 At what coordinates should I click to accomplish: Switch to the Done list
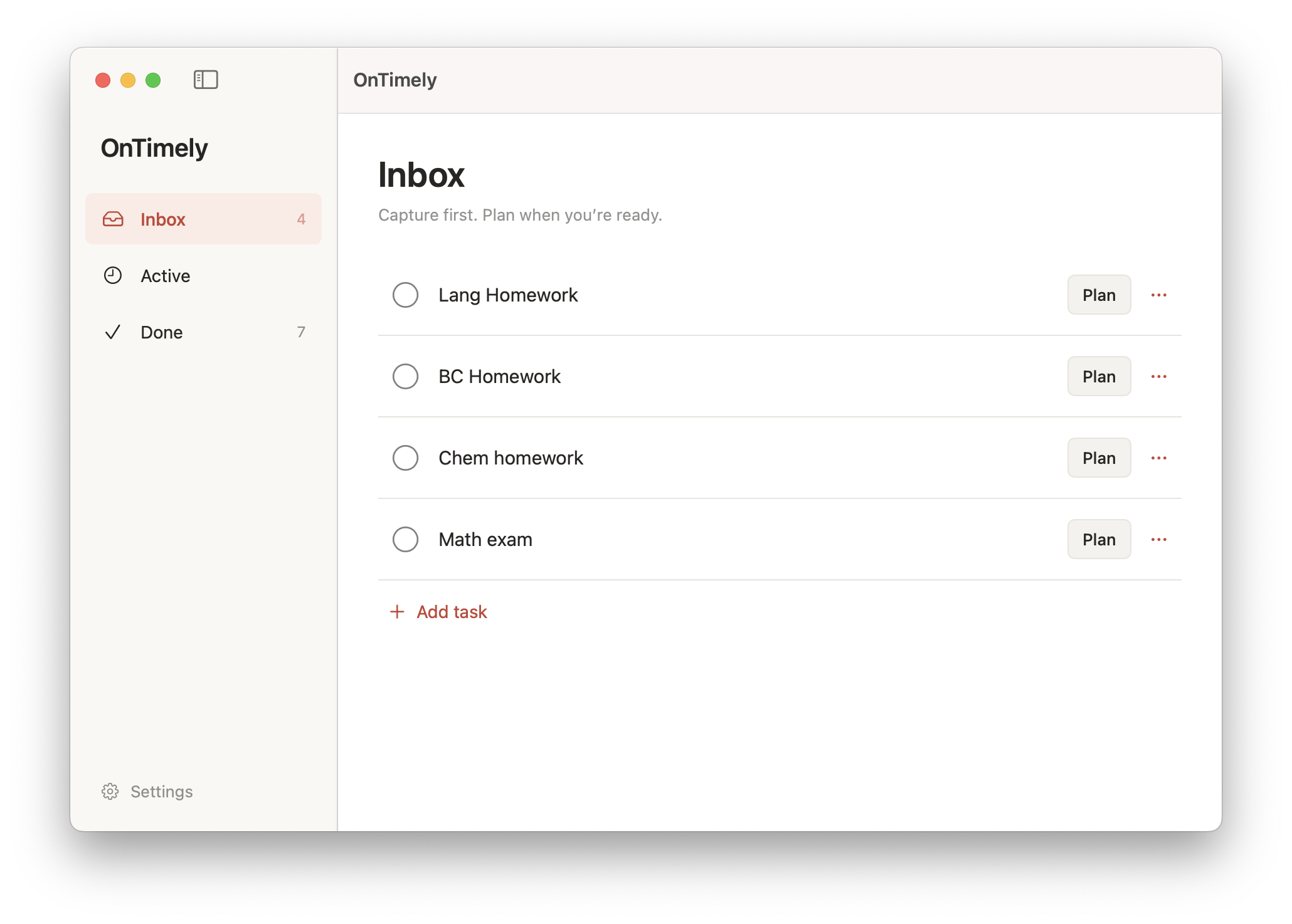coord(203,332)
